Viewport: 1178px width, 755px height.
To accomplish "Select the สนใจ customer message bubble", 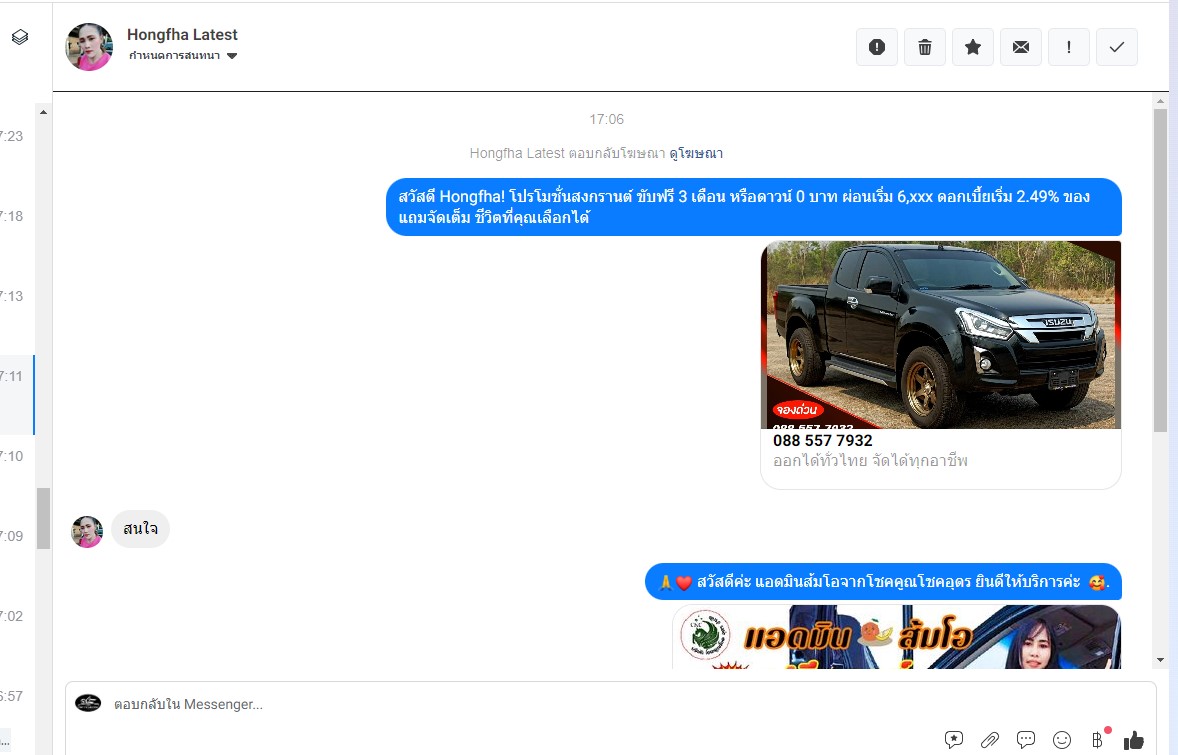I will 140,529.
